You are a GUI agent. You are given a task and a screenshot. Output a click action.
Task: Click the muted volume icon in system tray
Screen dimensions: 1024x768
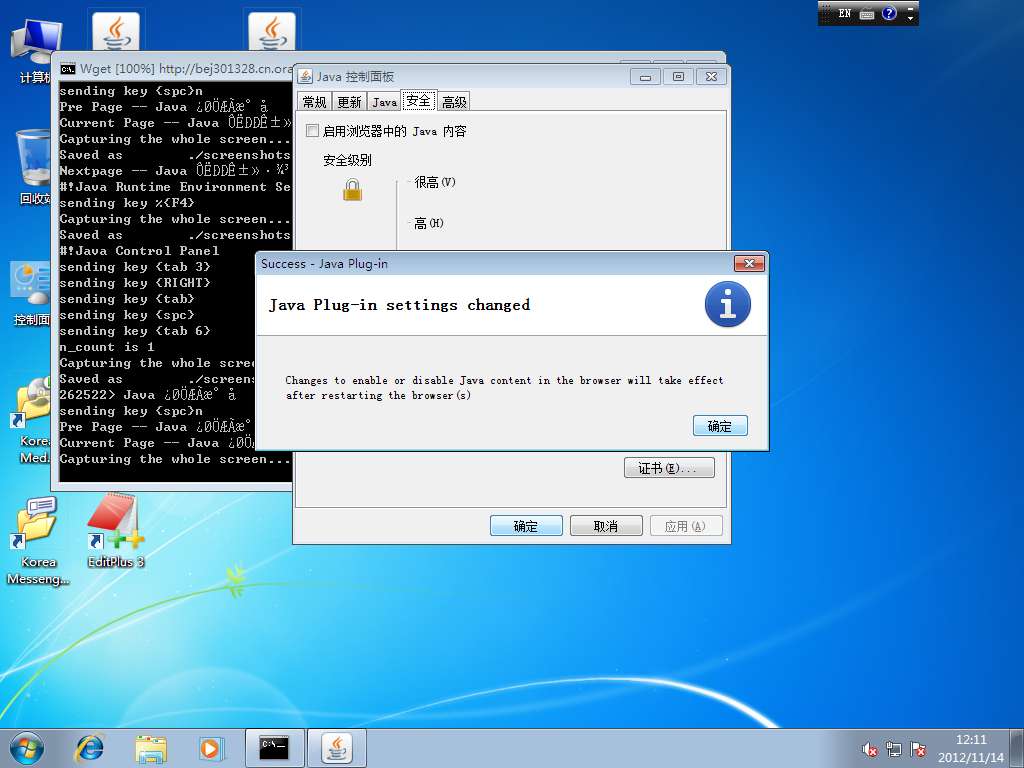click(x=870, y=748)
